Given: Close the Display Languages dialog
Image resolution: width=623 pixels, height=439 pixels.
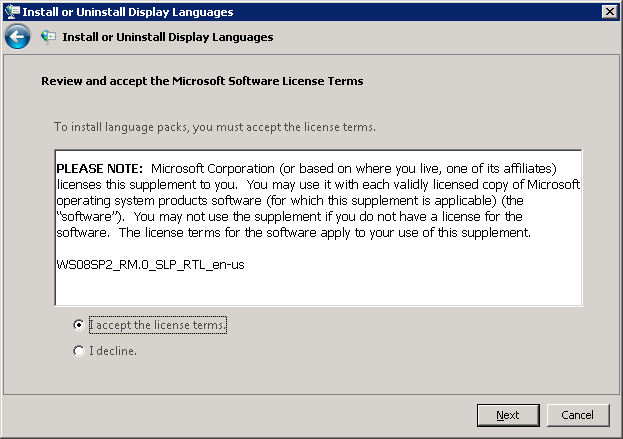Looking at the screenshot, I should coord(609,12).
